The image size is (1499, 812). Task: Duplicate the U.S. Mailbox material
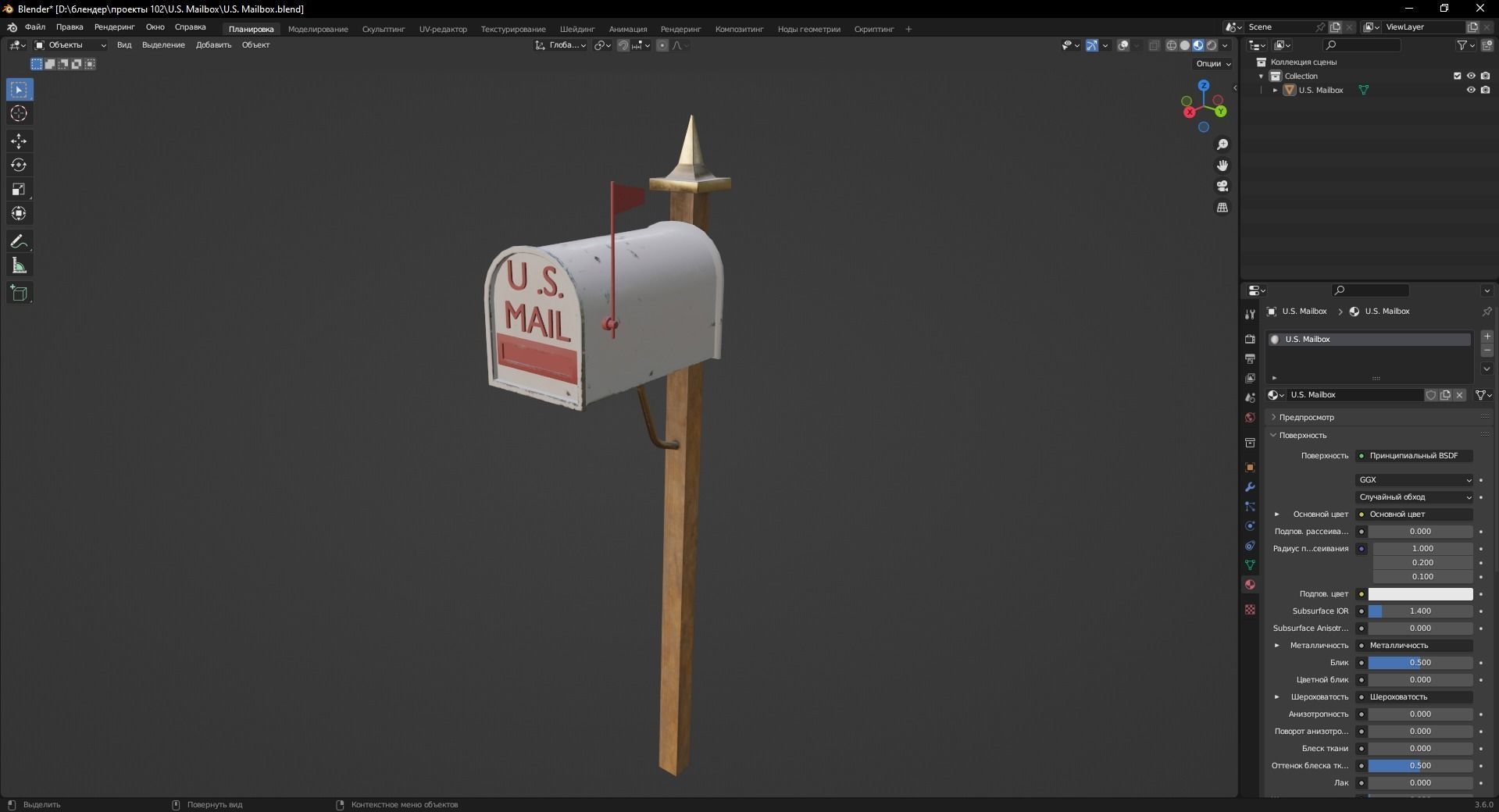pyautogui.click(x=1445, y=395)
